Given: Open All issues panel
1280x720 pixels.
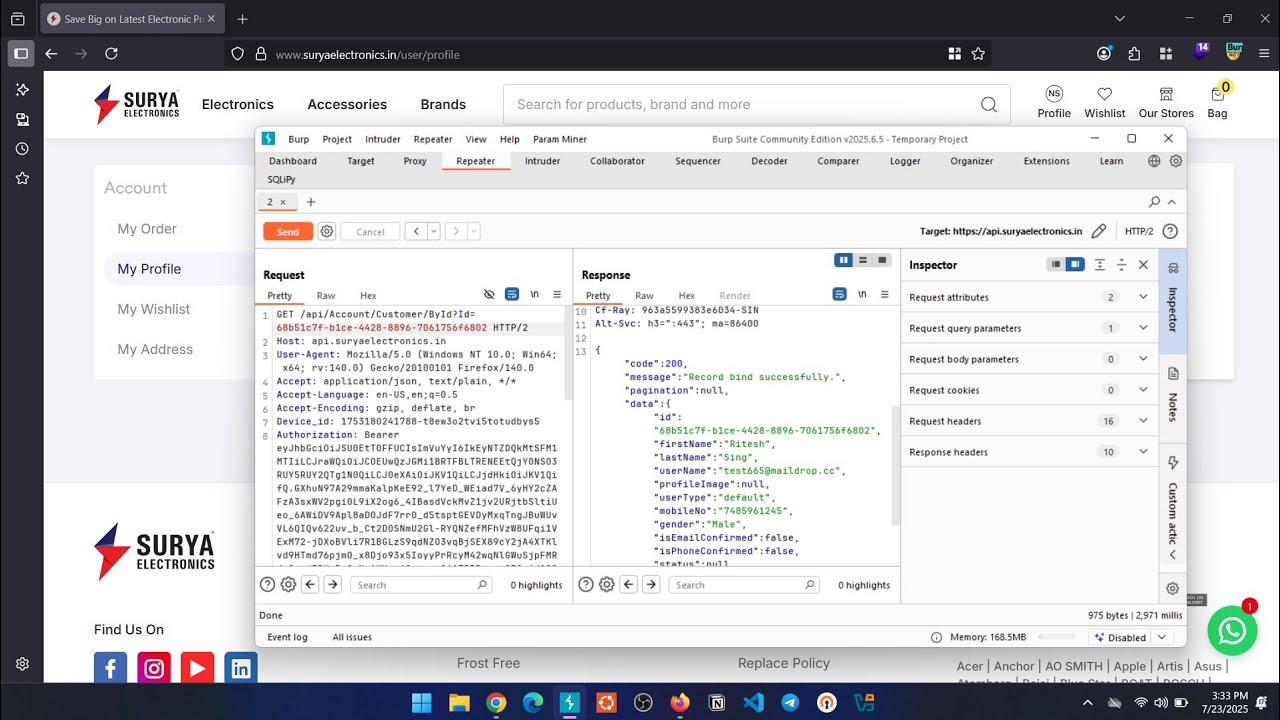Looking at the screenshot, I should (x=352, y=637).
